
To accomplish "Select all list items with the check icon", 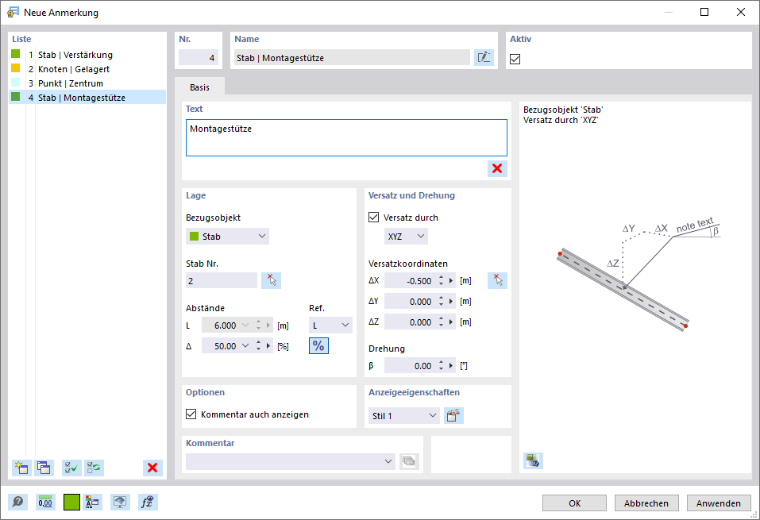I will click(x=71, y=468).
